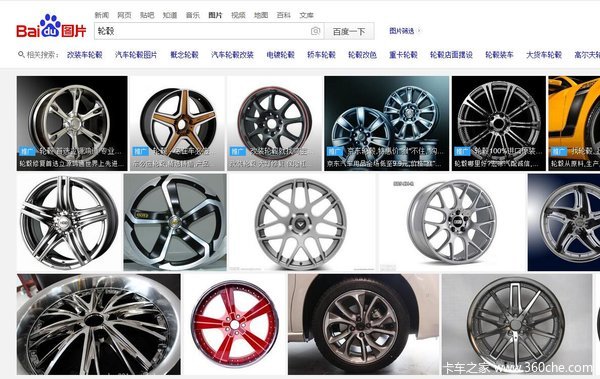
Task: Open related search 重卡轮毂
Action: 403,55
